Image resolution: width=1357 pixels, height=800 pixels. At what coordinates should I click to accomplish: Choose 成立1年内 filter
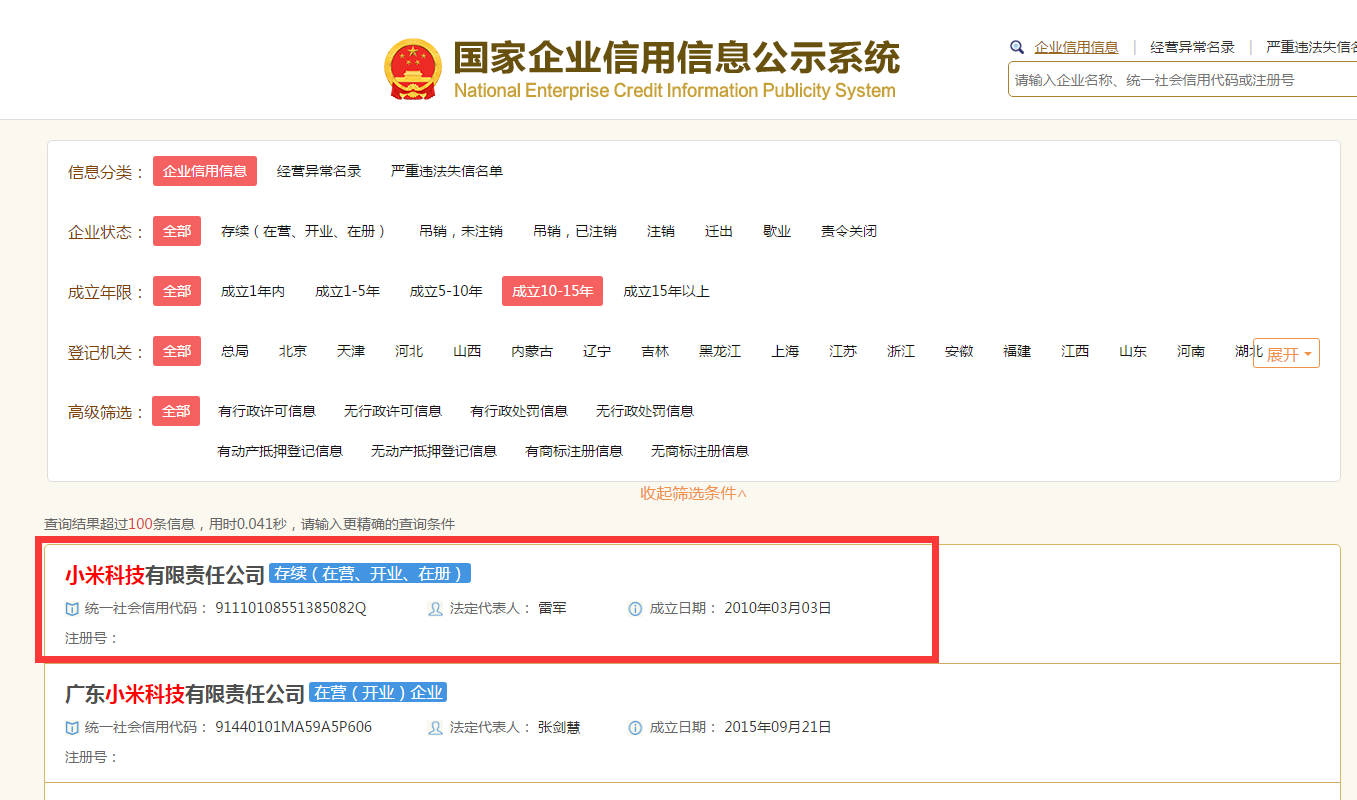point(253,291)
